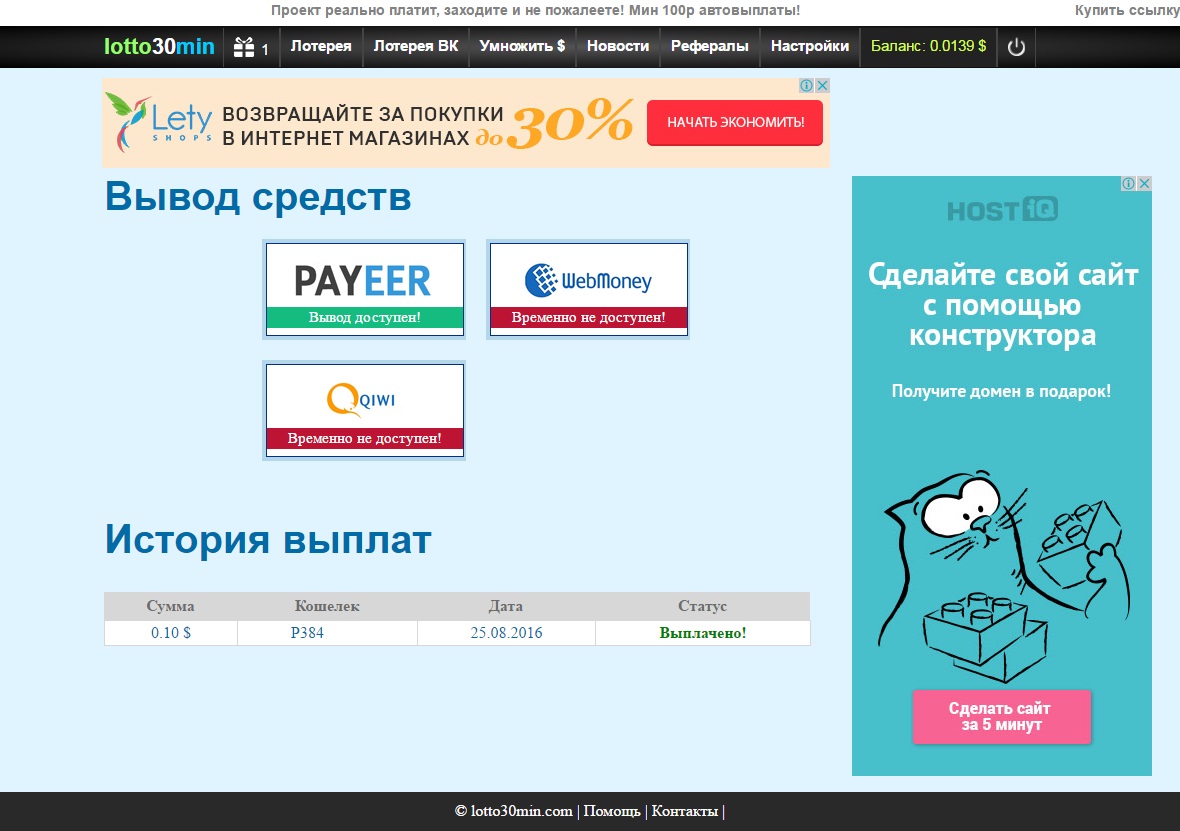Open the Новости section
The image size is (1180, 831).
[x=617, y=46]
